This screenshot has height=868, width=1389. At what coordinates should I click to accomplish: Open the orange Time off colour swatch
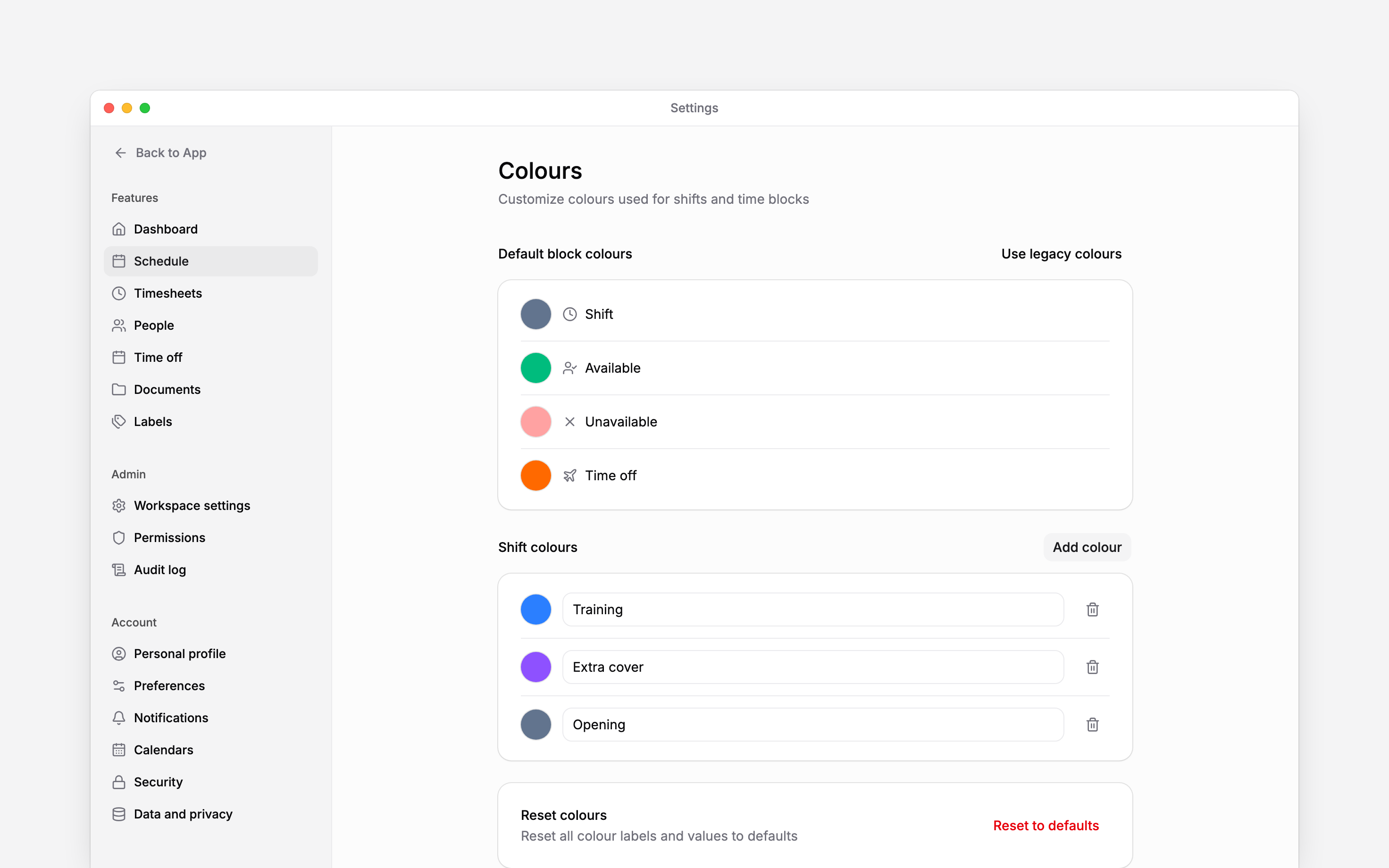coord(536,476)
